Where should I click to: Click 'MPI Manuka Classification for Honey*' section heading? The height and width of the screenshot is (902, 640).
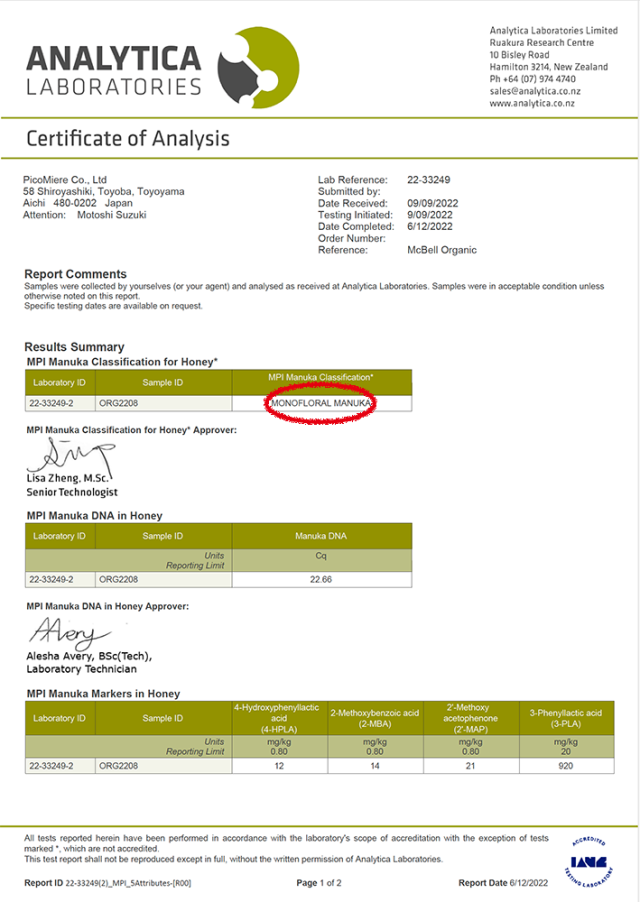click(122, 362)
